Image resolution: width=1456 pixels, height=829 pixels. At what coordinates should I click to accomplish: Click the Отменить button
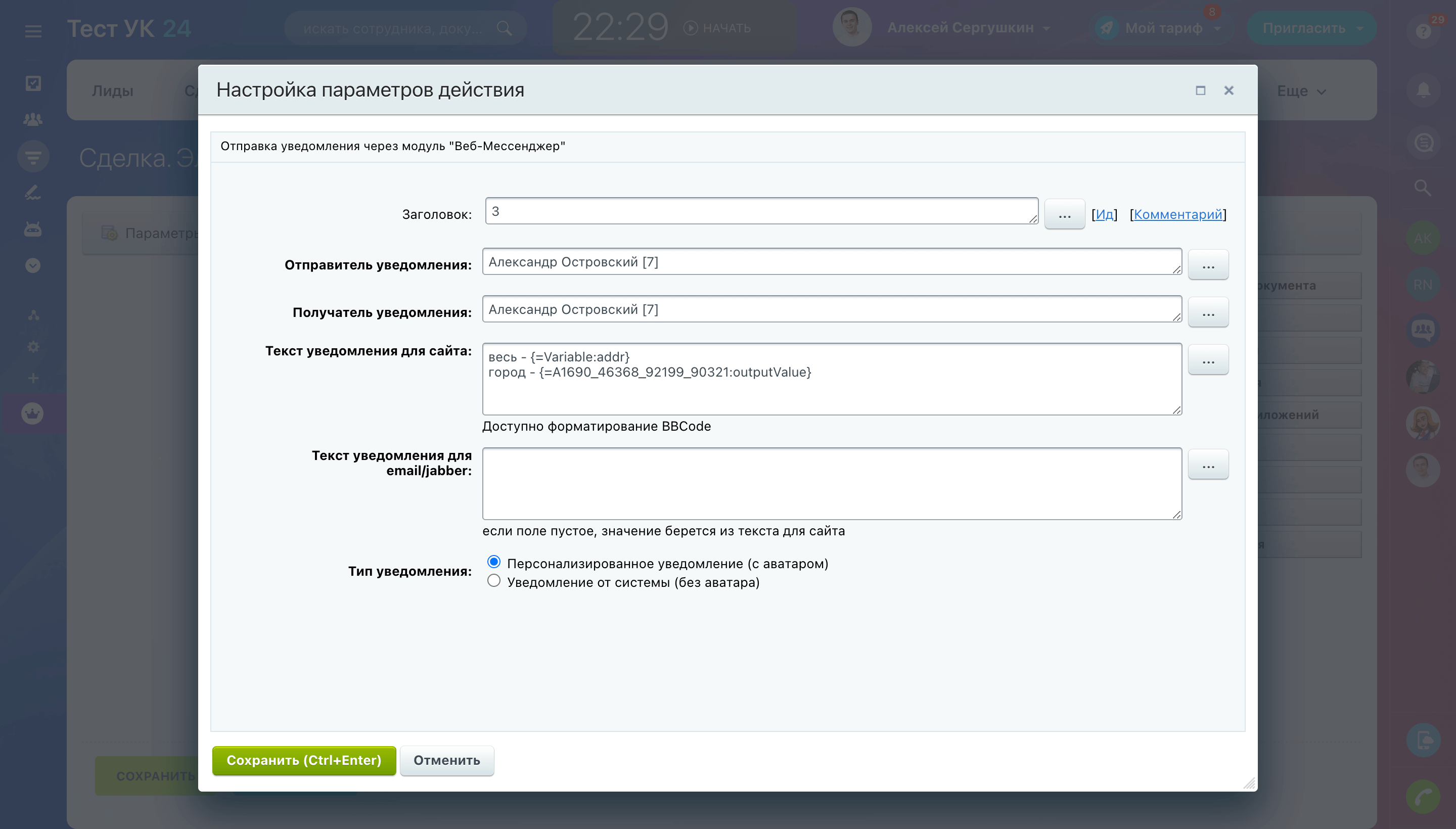point(446,761)
